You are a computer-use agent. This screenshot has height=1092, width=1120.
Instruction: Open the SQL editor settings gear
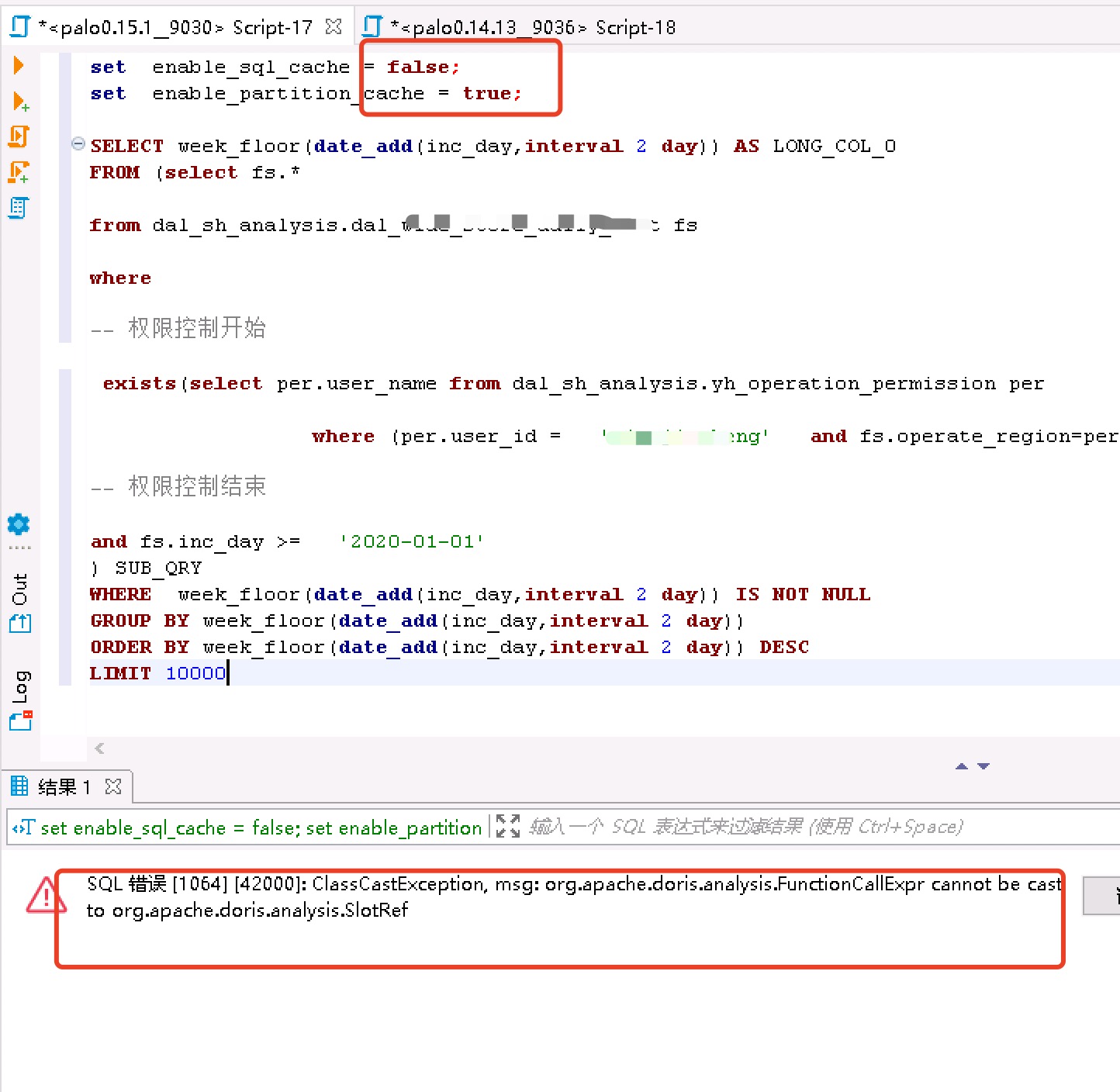pyautogui.click(x=19, y=525)
